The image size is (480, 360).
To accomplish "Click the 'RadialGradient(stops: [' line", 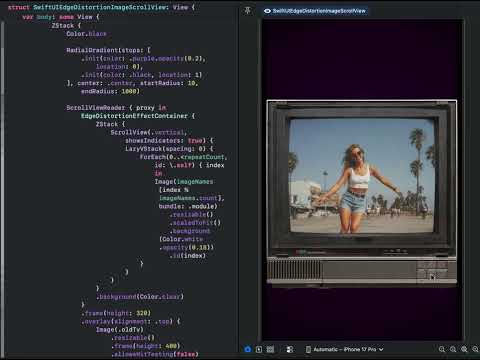I will (x=108, y=50).
